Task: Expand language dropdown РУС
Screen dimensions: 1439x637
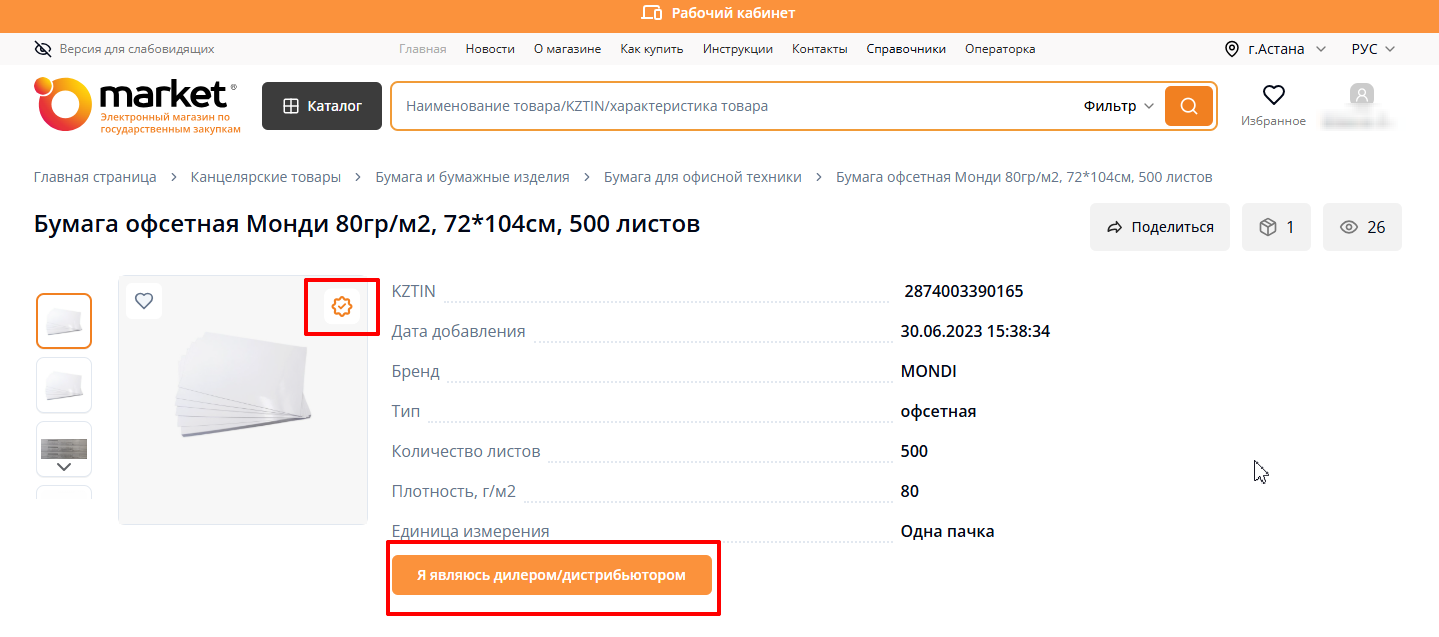Action: pos(1373,49)
